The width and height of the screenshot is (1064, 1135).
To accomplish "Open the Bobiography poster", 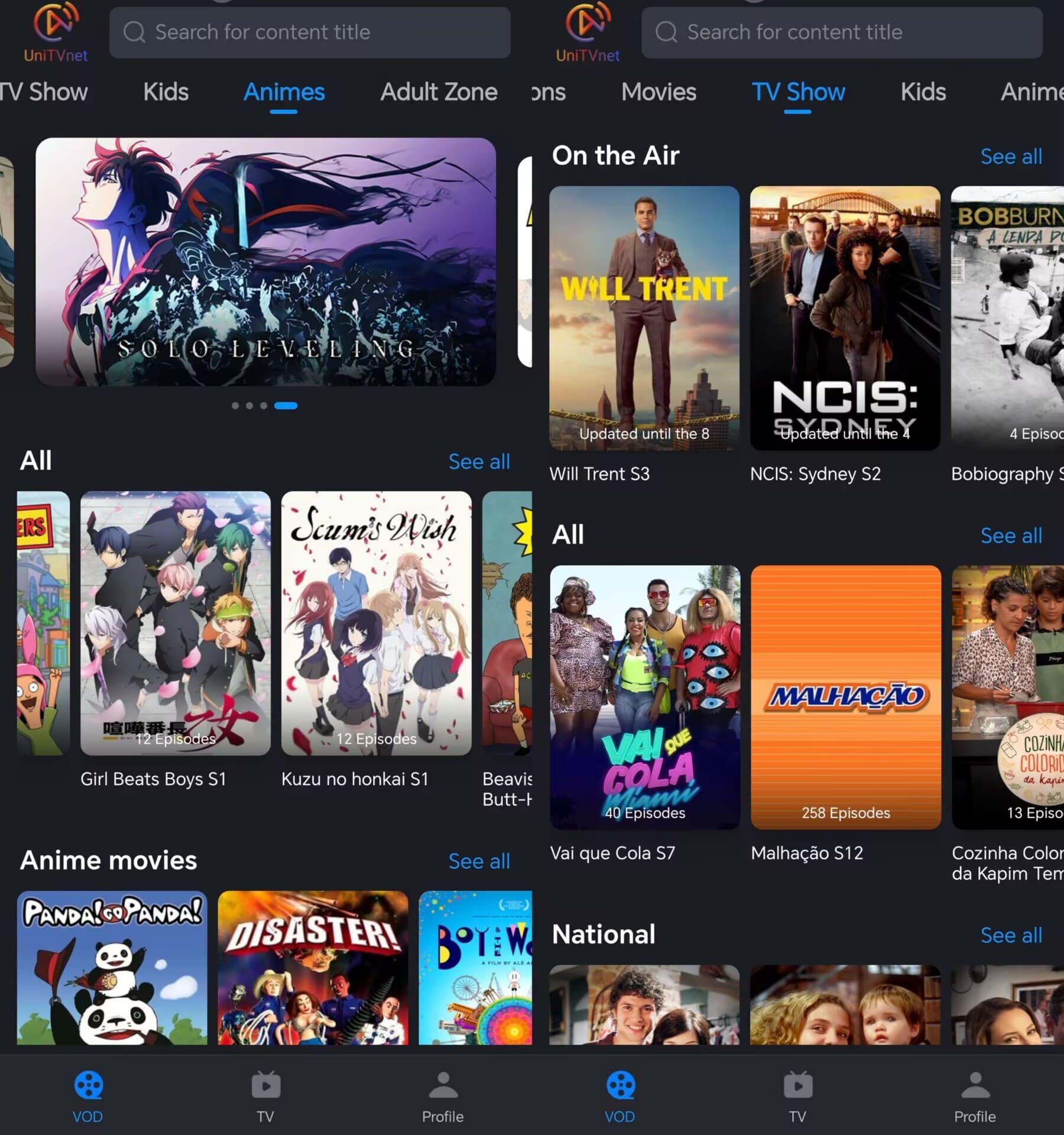I will click(1007, 318).
